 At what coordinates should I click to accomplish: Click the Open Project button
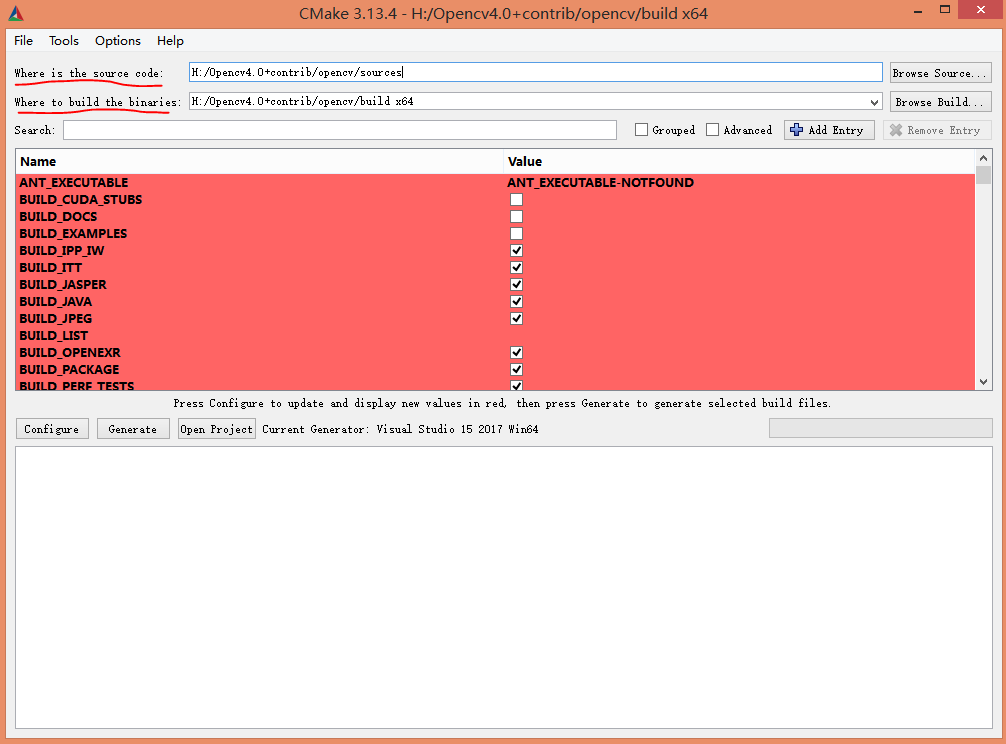216,429
